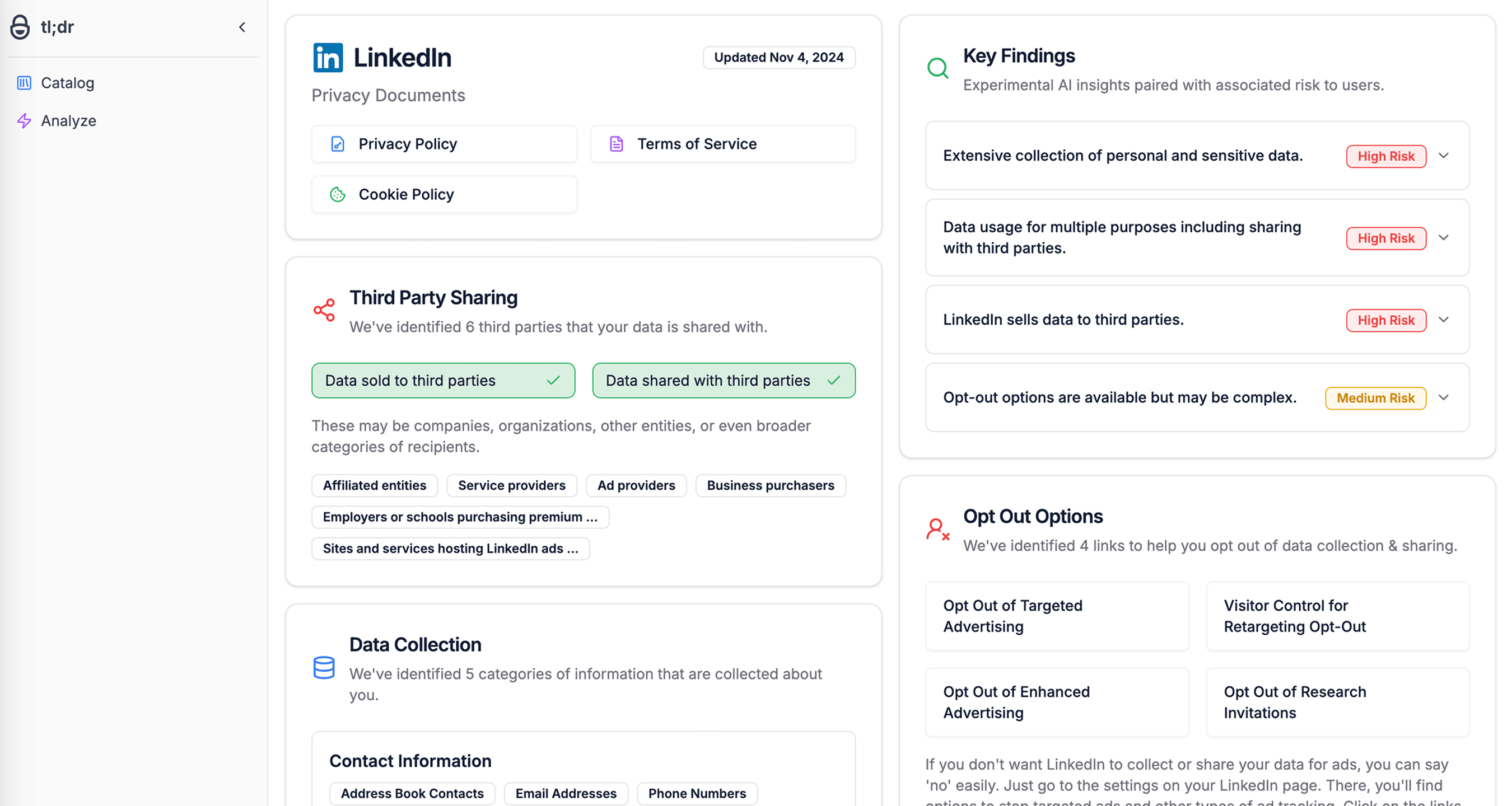Open the Analyze menu item

click(69, 121)
